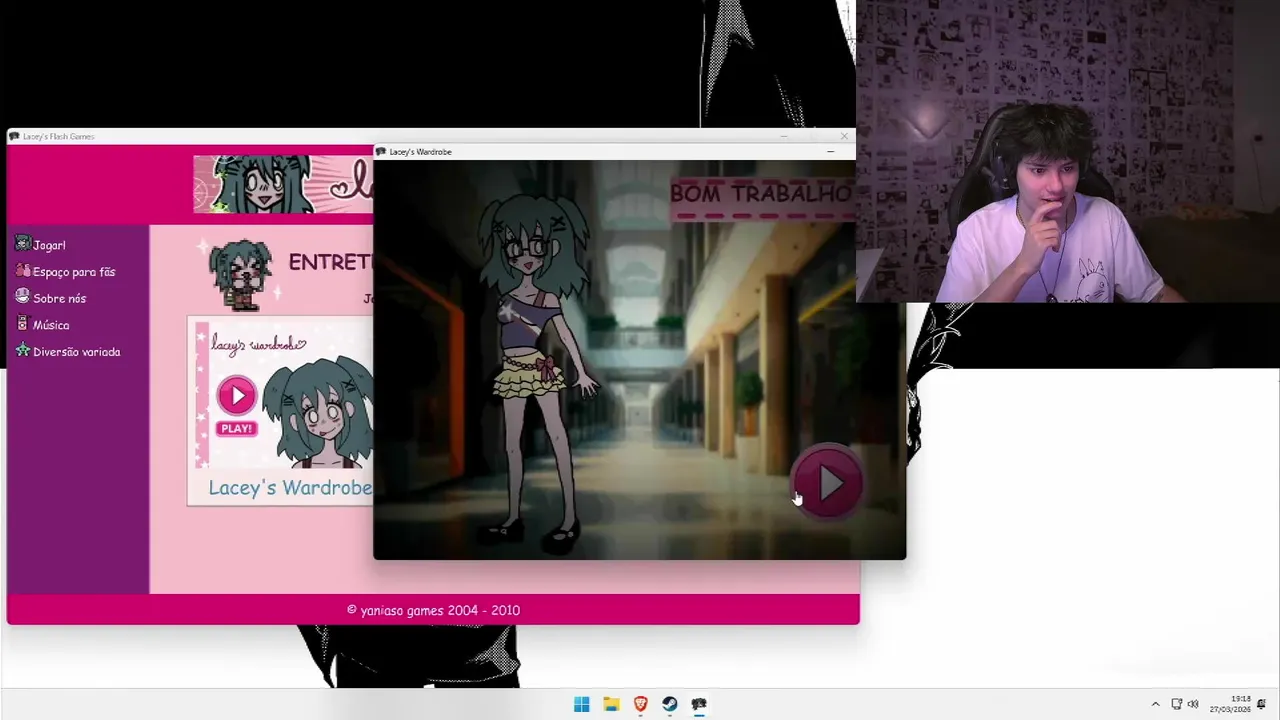
Task: Open the Espaço para fãs menu item
Action: tap(74, 272)
